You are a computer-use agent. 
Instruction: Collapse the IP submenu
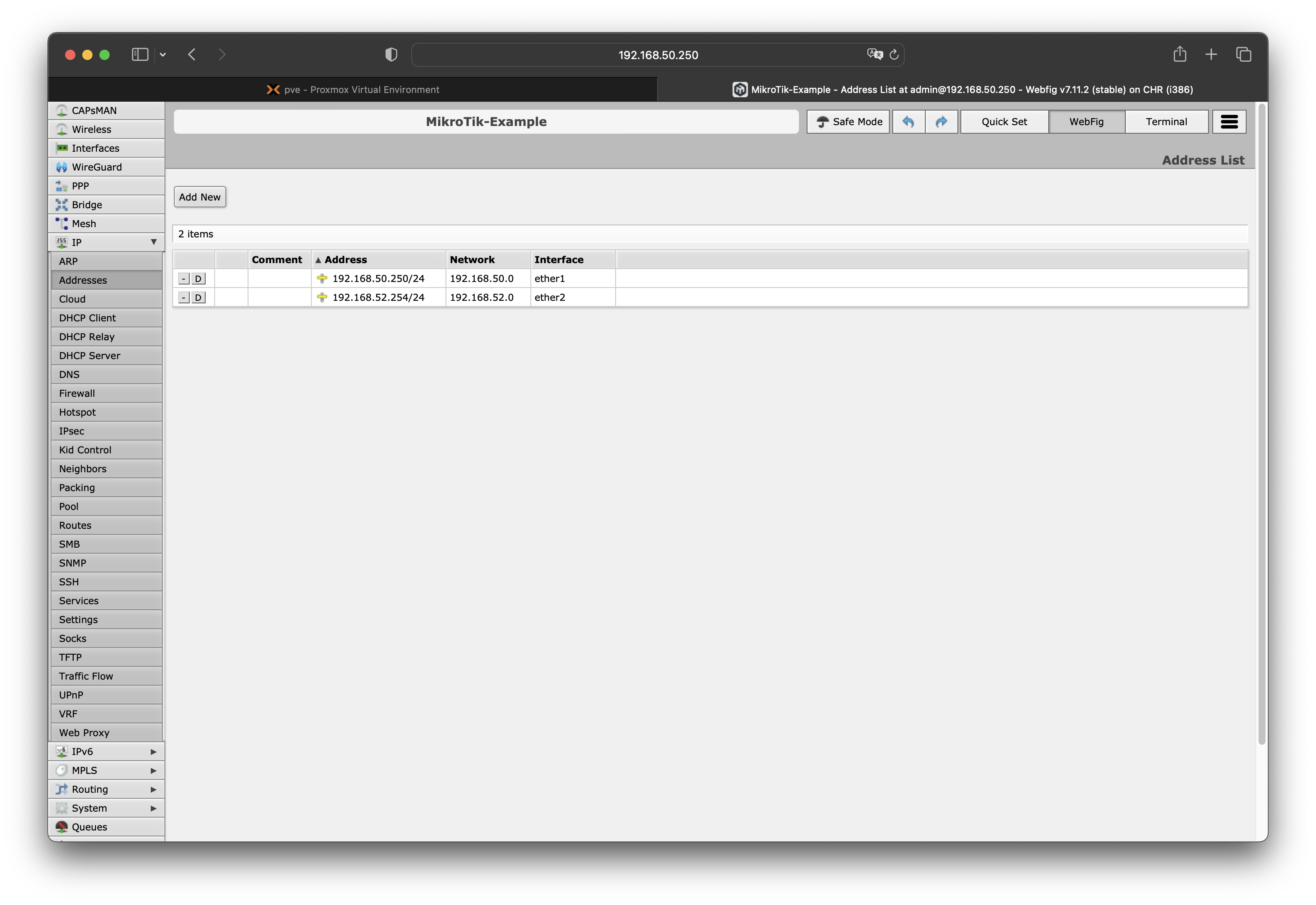[x=154, y=242]
